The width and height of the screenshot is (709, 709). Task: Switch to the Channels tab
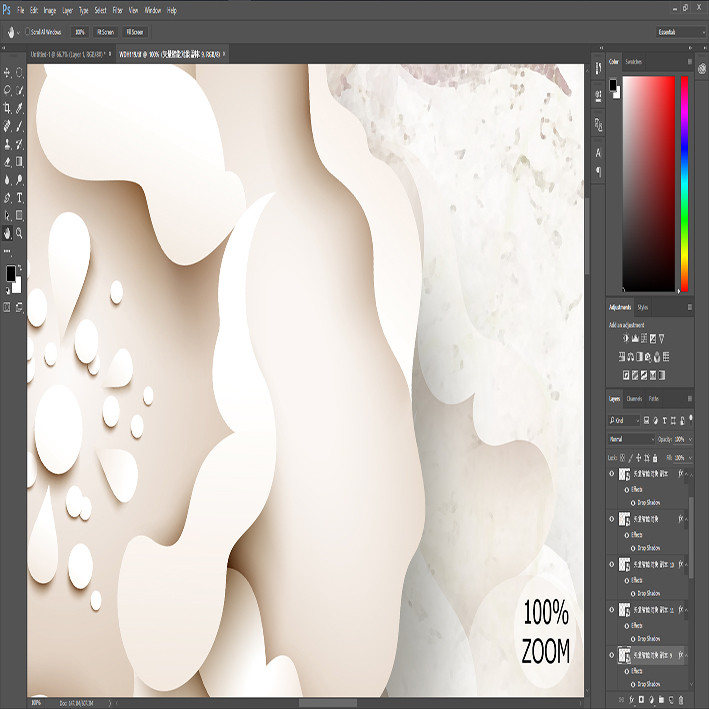pyautogui.click(x=634, y=398)
